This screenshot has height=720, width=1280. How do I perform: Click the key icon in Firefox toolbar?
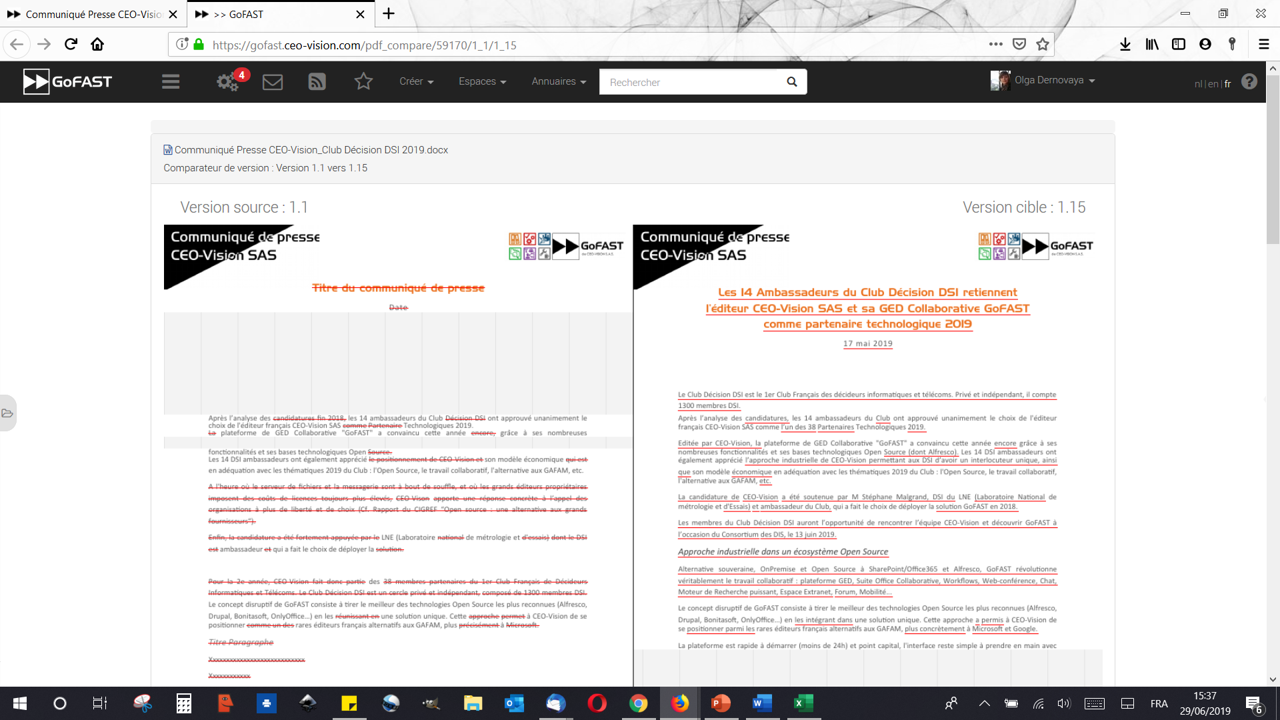click(x=1232, y=44)
